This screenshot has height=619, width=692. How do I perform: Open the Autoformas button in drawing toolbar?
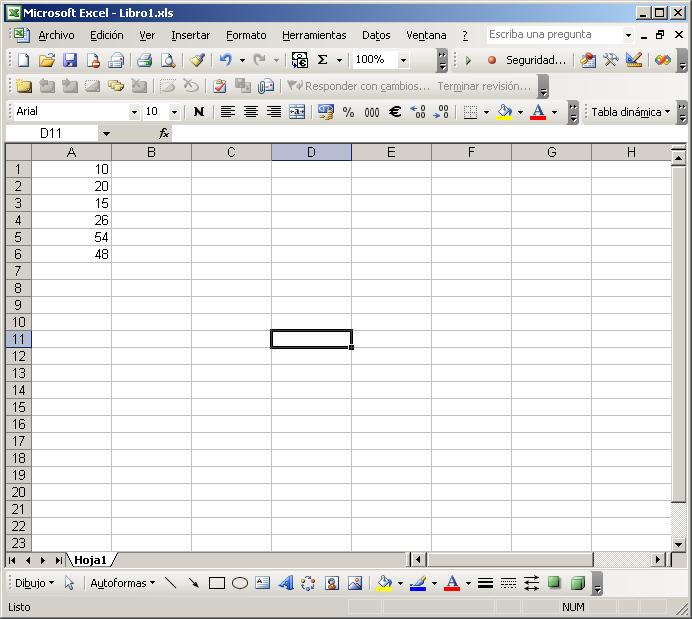coord(122,583)
